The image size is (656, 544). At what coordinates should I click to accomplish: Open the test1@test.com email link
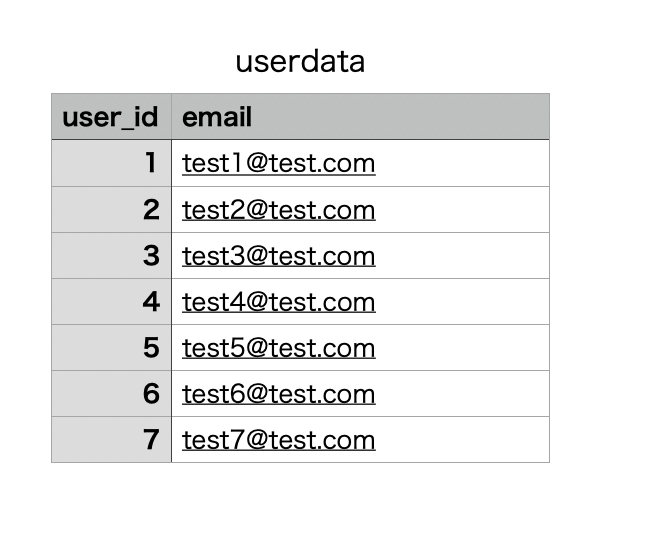[278, 164]
